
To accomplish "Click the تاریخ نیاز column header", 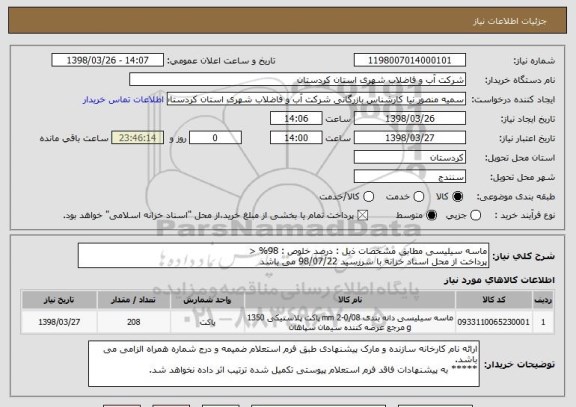I will 59,300.
